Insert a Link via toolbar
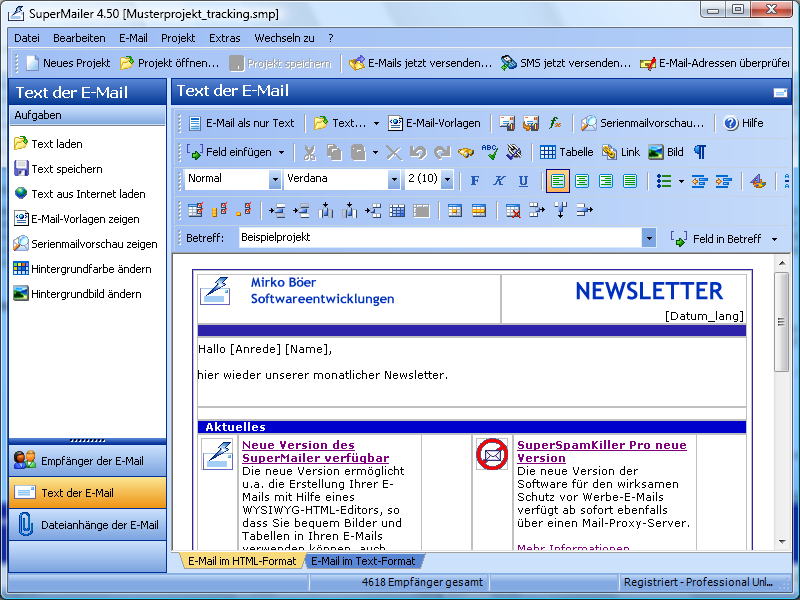This screenshot has width=800, height=600. click(621, 152)
